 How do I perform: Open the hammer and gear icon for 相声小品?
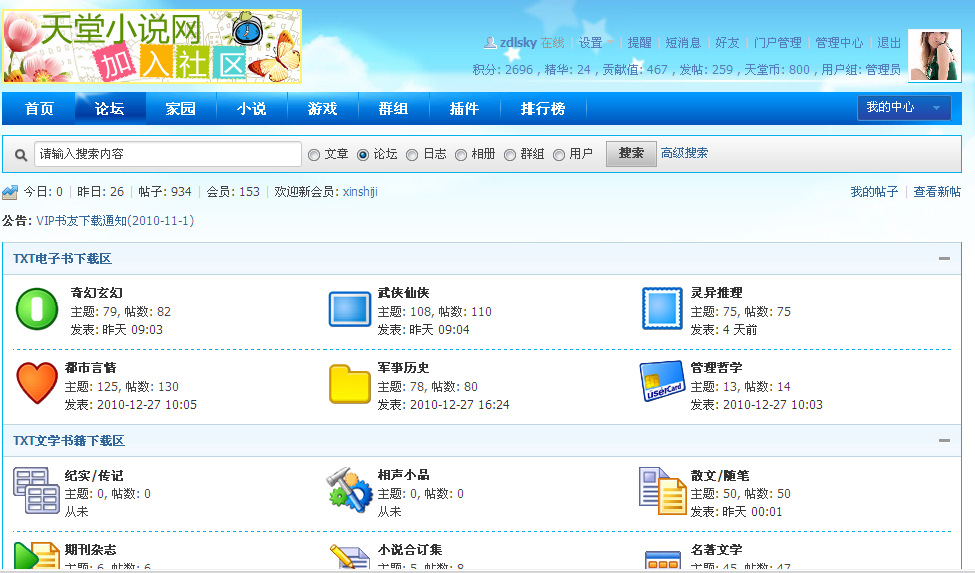pos(349,490)
